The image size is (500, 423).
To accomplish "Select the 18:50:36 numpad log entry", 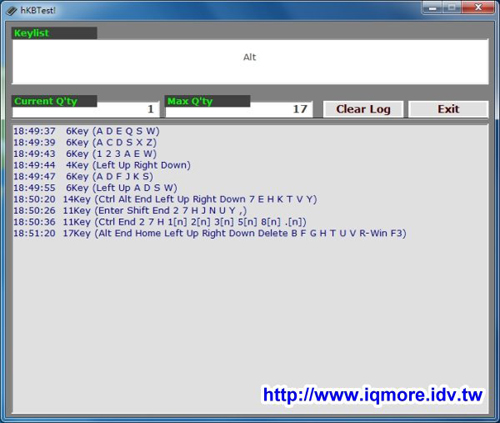I will (x=160, y=222).
